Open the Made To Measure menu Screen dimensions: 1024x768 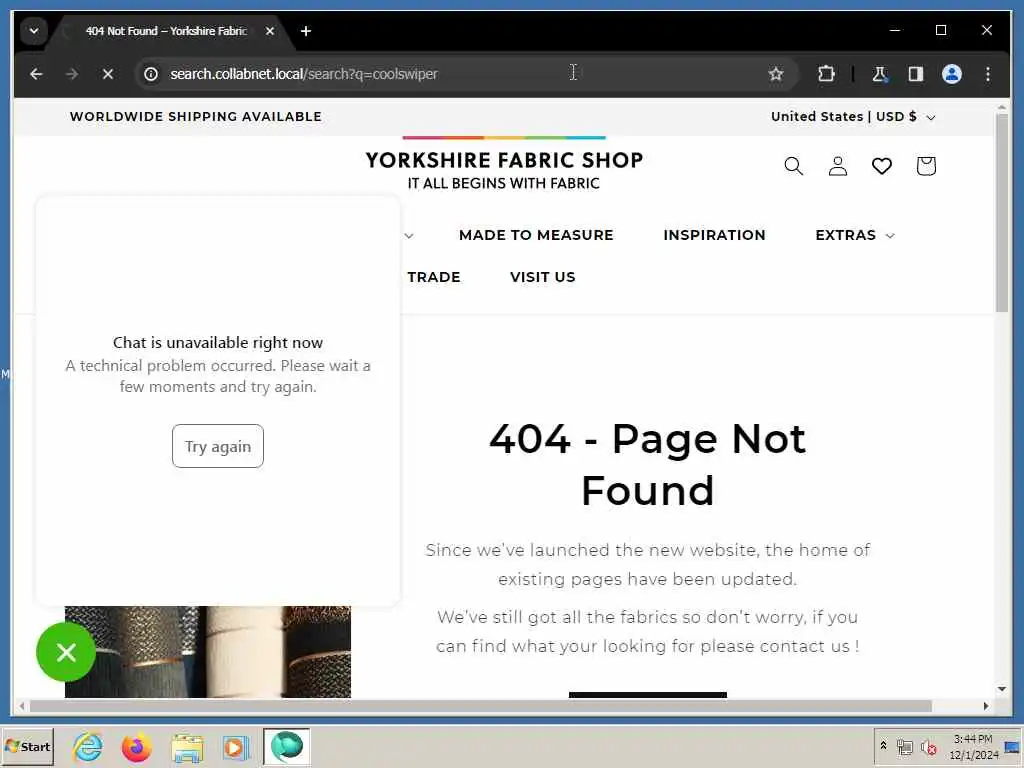536,235
